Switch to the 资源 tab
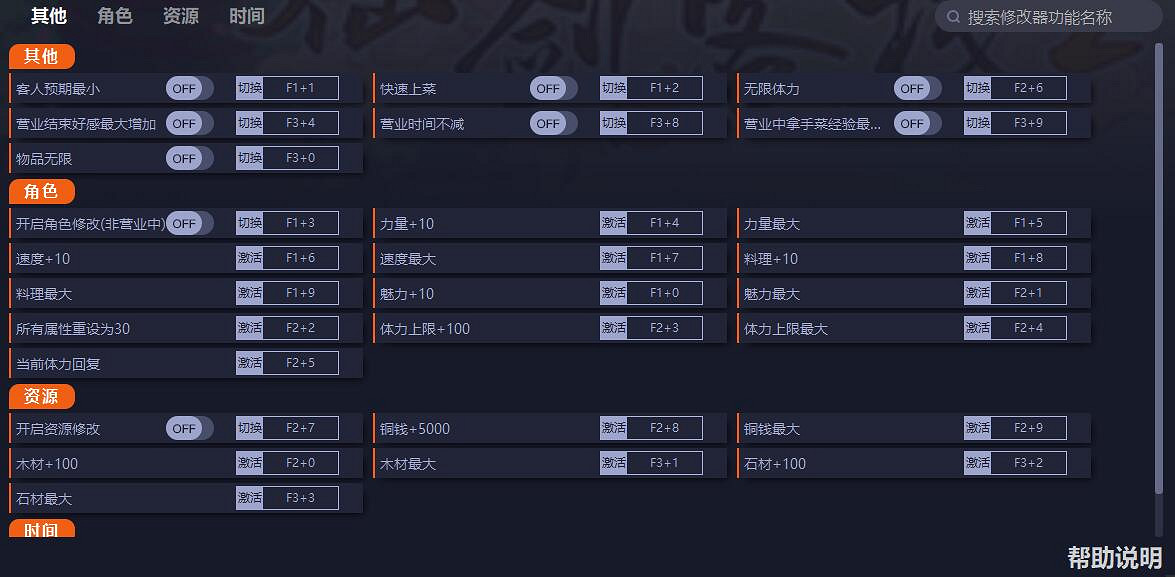1175x577 pixels. point(180,16)
